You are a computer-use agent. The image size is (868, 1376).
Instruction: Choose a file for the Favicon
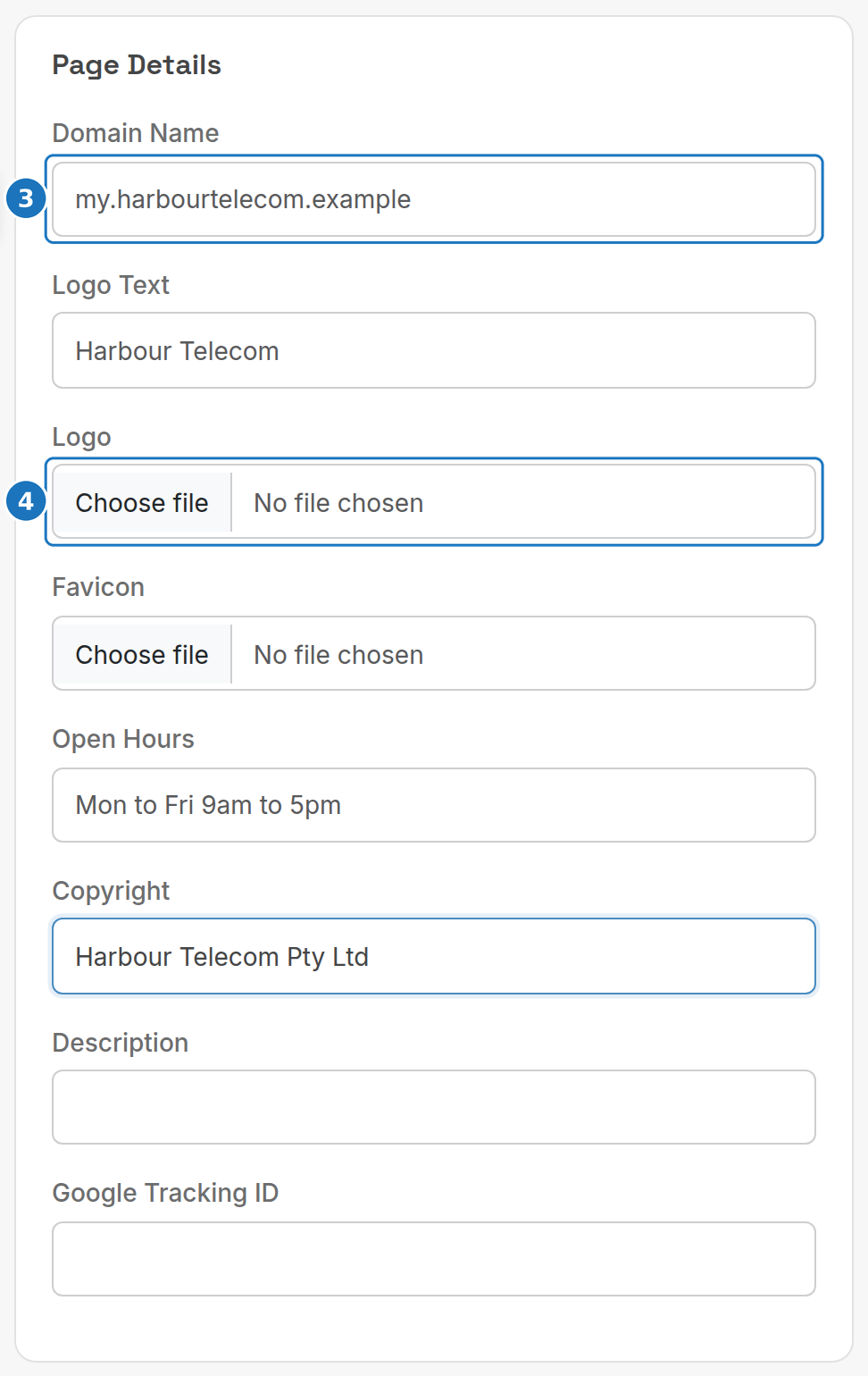point(142,655)
